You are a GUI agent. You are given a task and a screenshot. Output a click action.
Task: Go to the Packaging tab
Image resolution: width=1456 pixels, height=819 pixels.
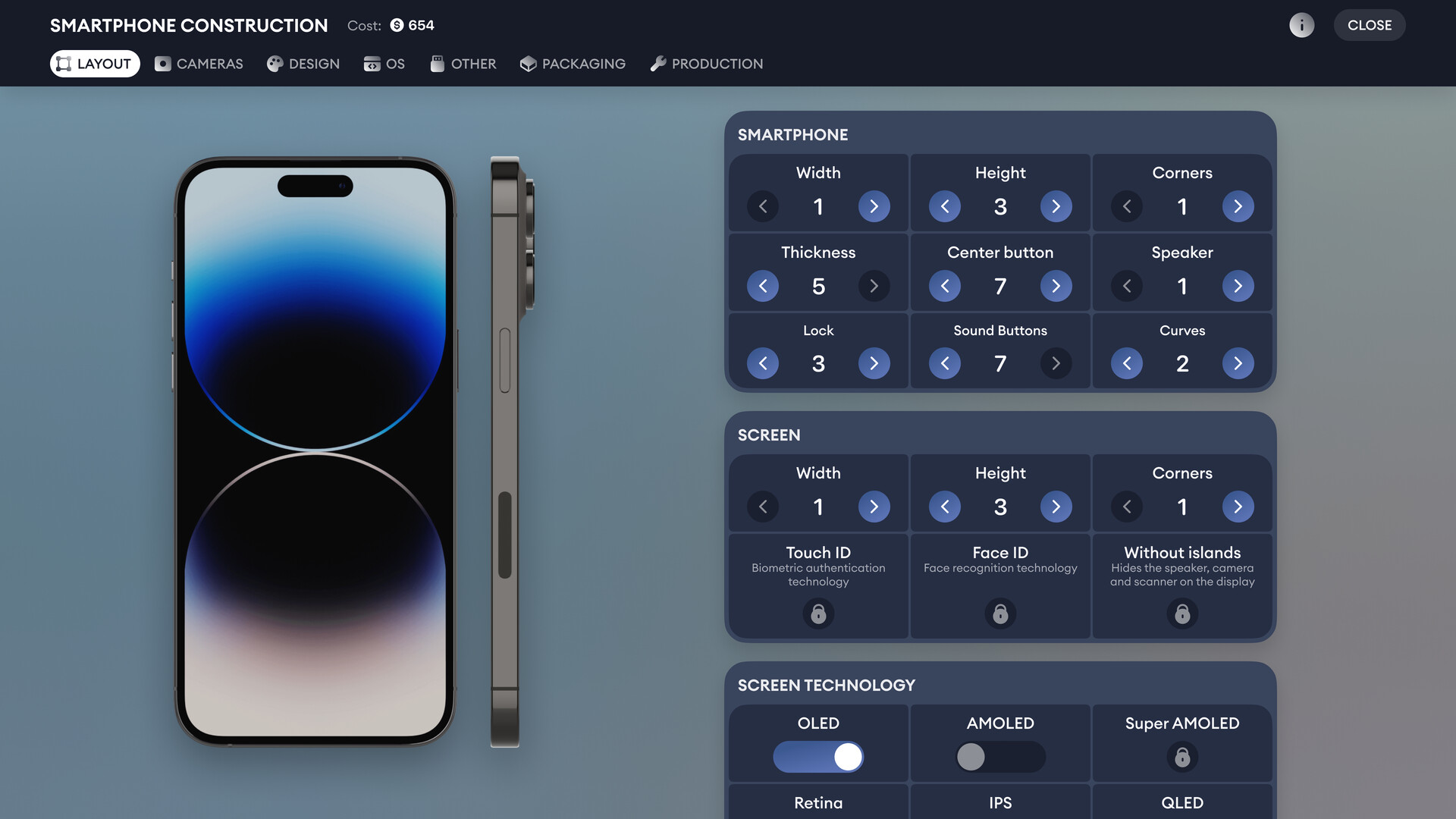click(573, 64)
